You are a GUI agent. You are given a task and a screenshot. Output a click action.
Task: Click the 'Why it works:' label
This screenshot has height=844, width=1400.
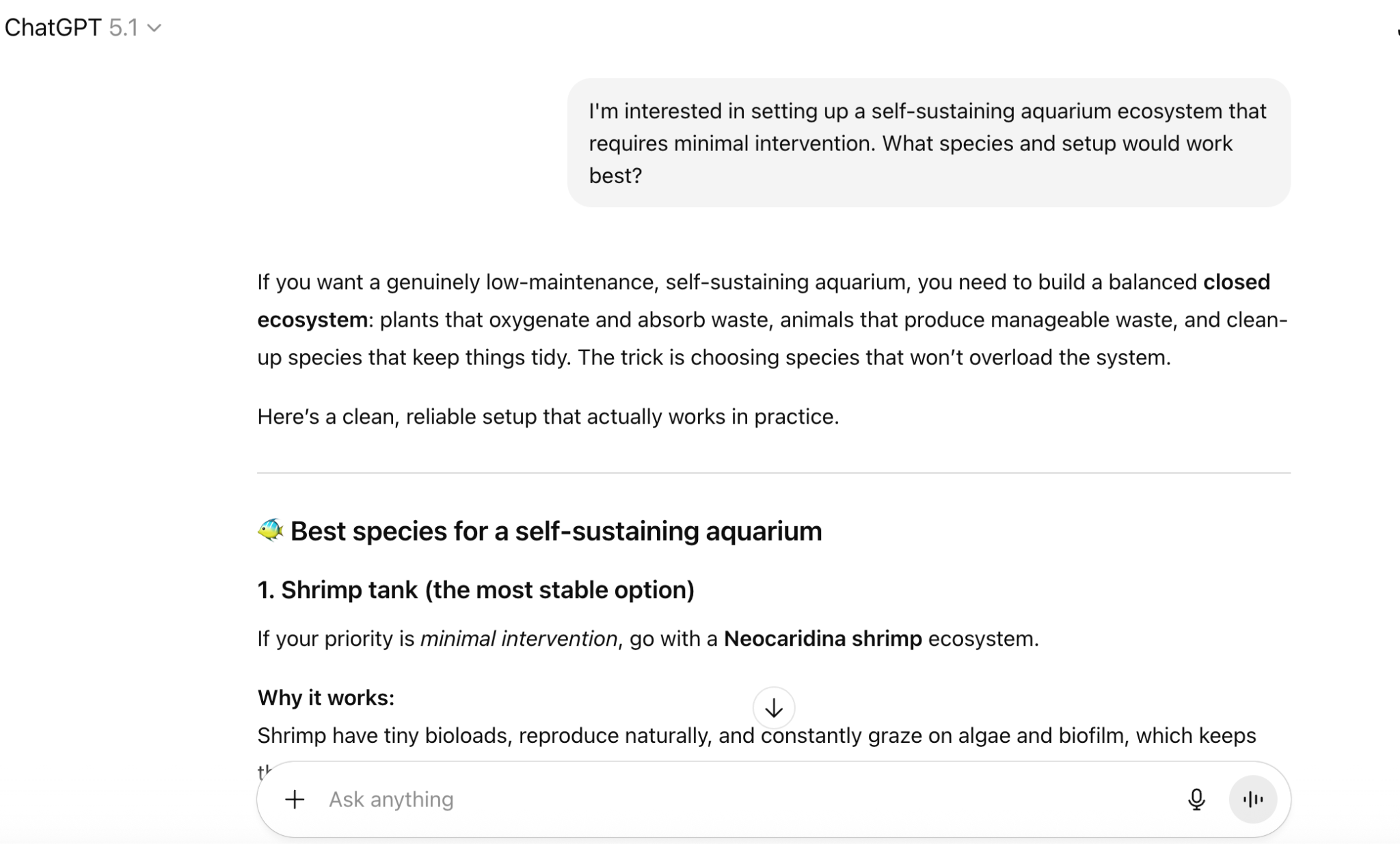pyautogui.click(x=326, y=697)
